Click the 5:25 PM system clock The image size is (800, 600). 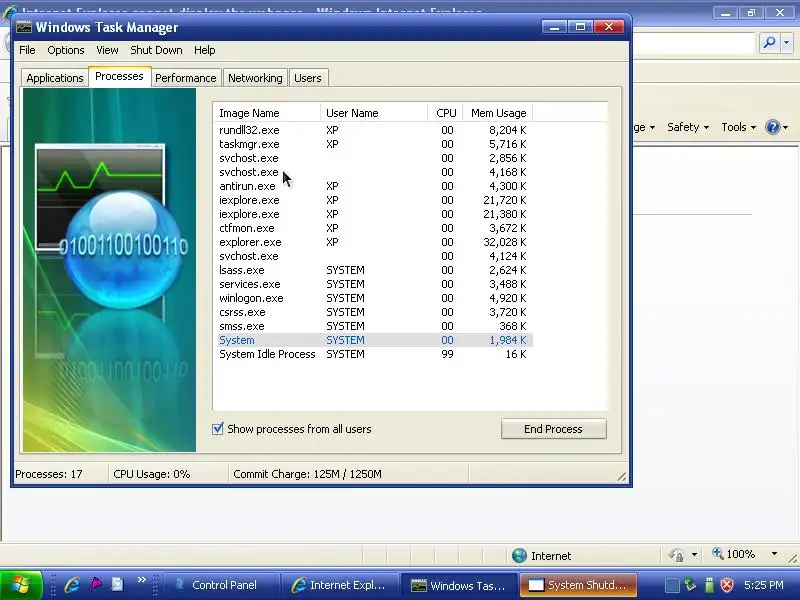pos(764,585)
